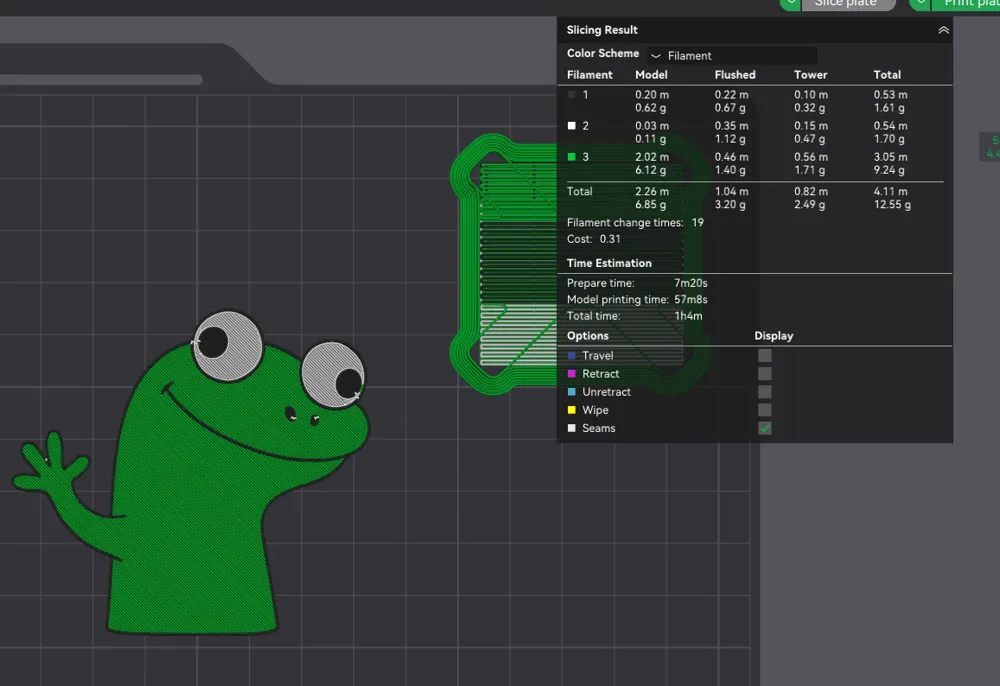Click the magenta Retract color swatch
Viewport: 1000px width, 686px height.
pos(571,374)
